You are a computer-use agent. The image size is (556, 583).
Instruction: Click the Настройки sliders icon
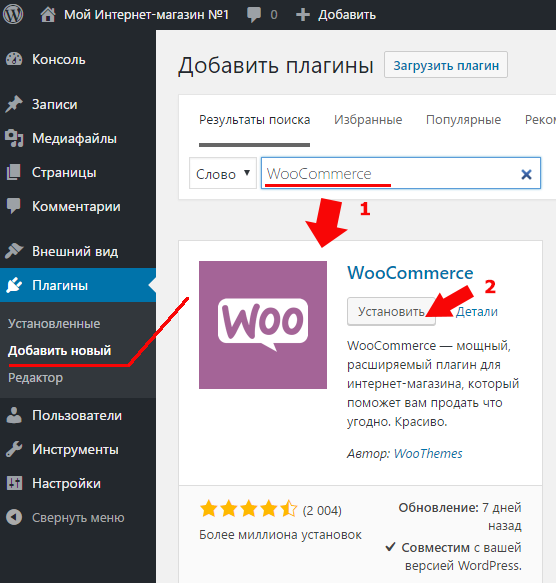click(x=14, y=483)
